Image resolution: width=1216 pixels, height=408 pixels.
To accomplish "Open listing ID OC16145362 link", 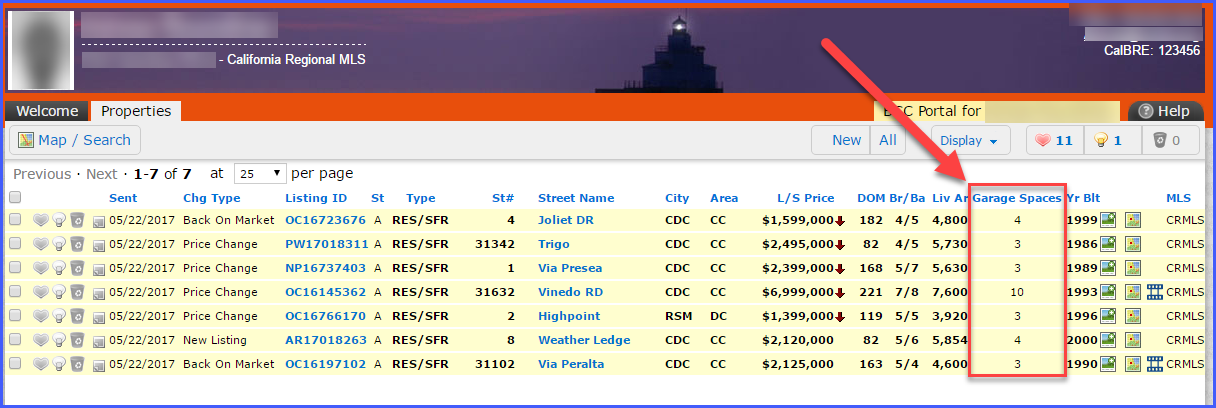I will click(325, 292).
